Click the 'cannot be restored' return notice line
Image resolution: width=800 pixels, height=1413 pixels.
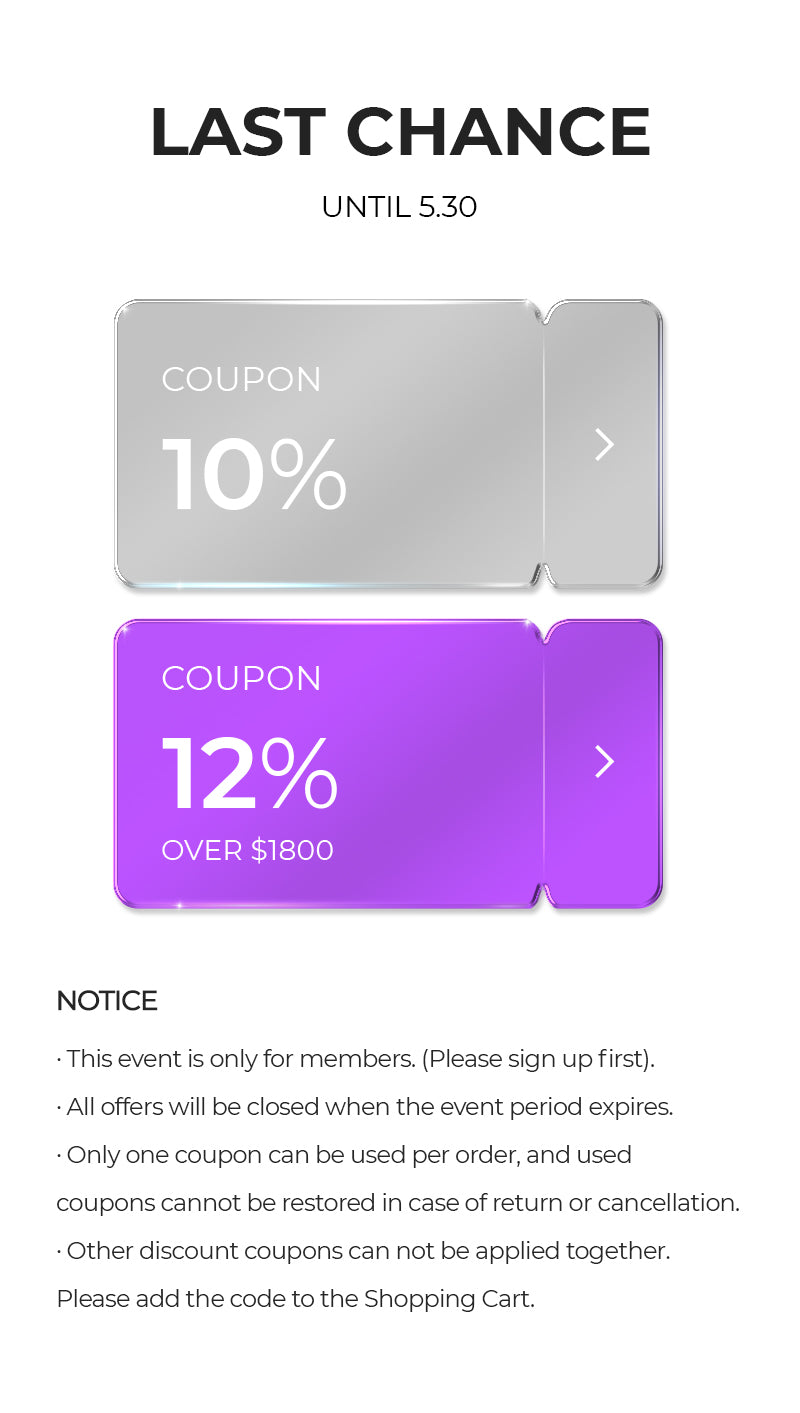pos(398,1203)
